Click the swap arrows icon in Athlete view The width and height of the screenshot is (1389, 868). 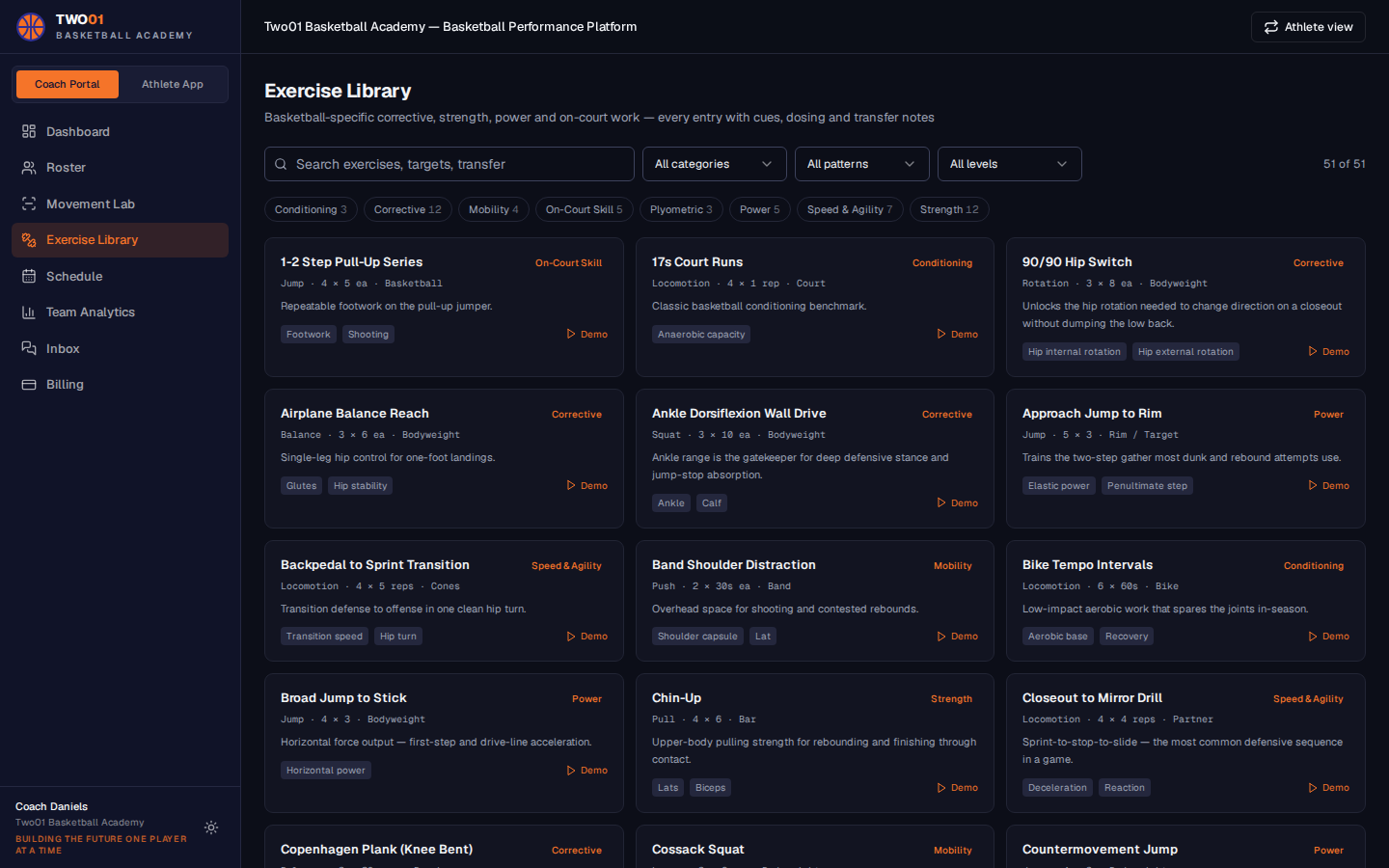click(x=1271, y=27)
